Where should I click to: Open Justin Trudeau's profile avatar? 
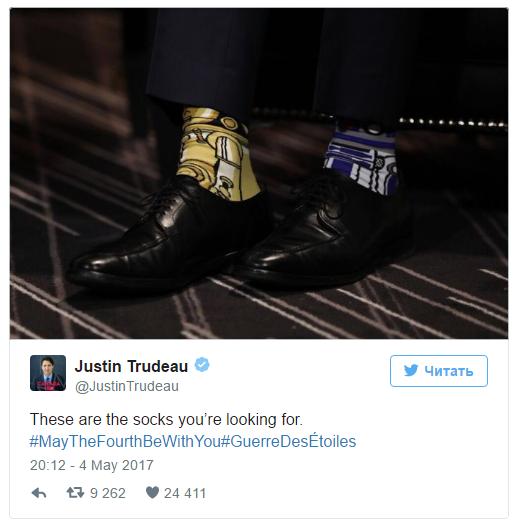click(48, 373)
